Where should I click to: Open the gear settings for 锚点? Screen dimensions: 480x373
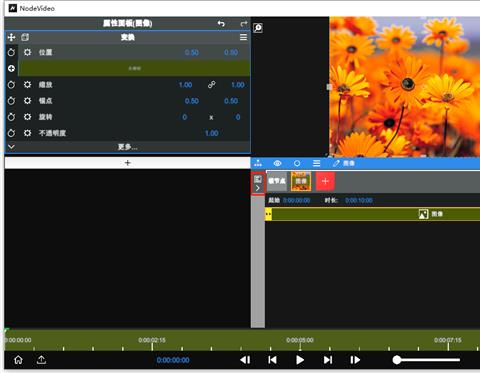tap(27, 101)
